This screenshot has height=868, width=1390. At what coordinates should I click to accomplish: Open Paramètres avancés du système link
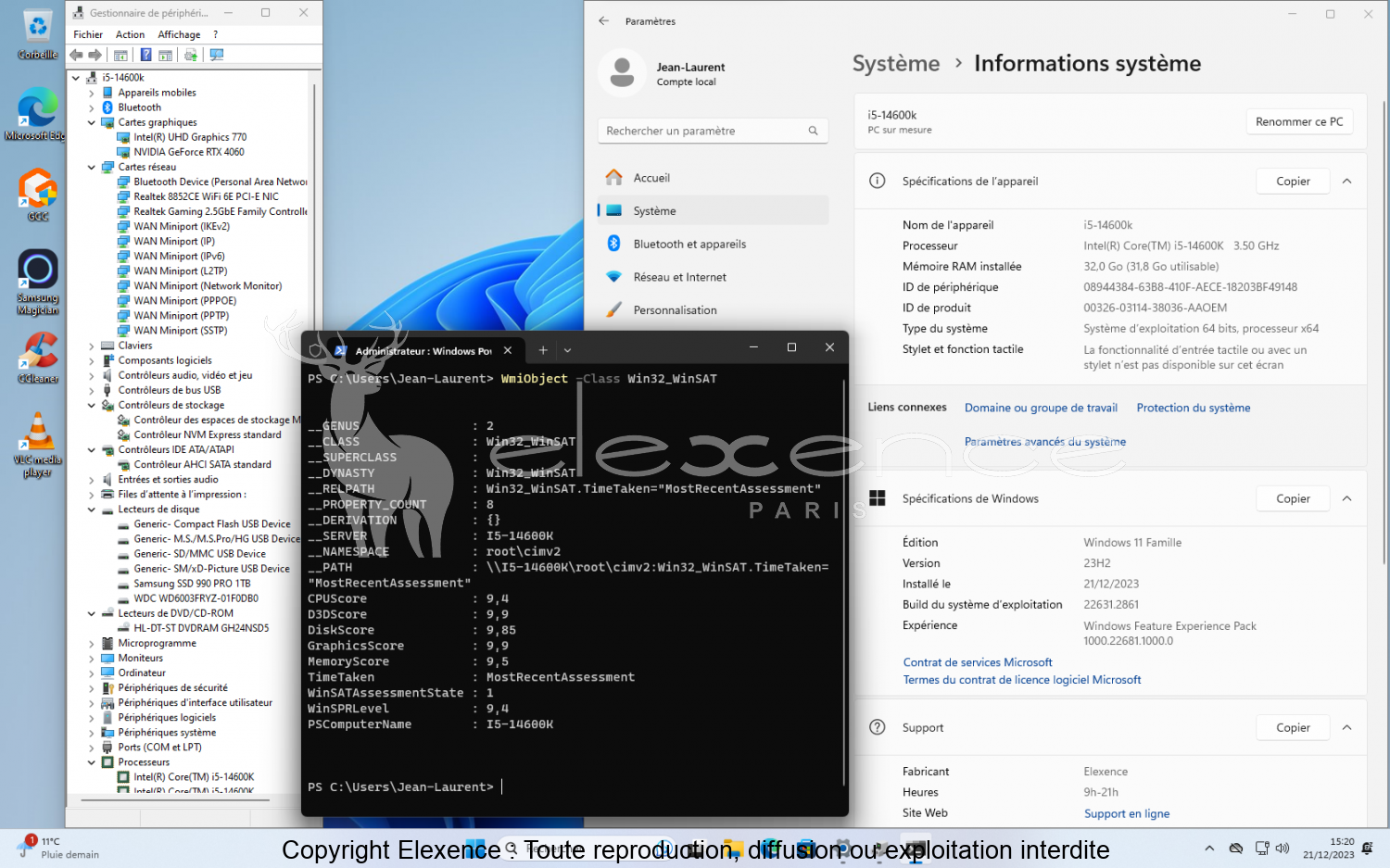coord(1045,442)
